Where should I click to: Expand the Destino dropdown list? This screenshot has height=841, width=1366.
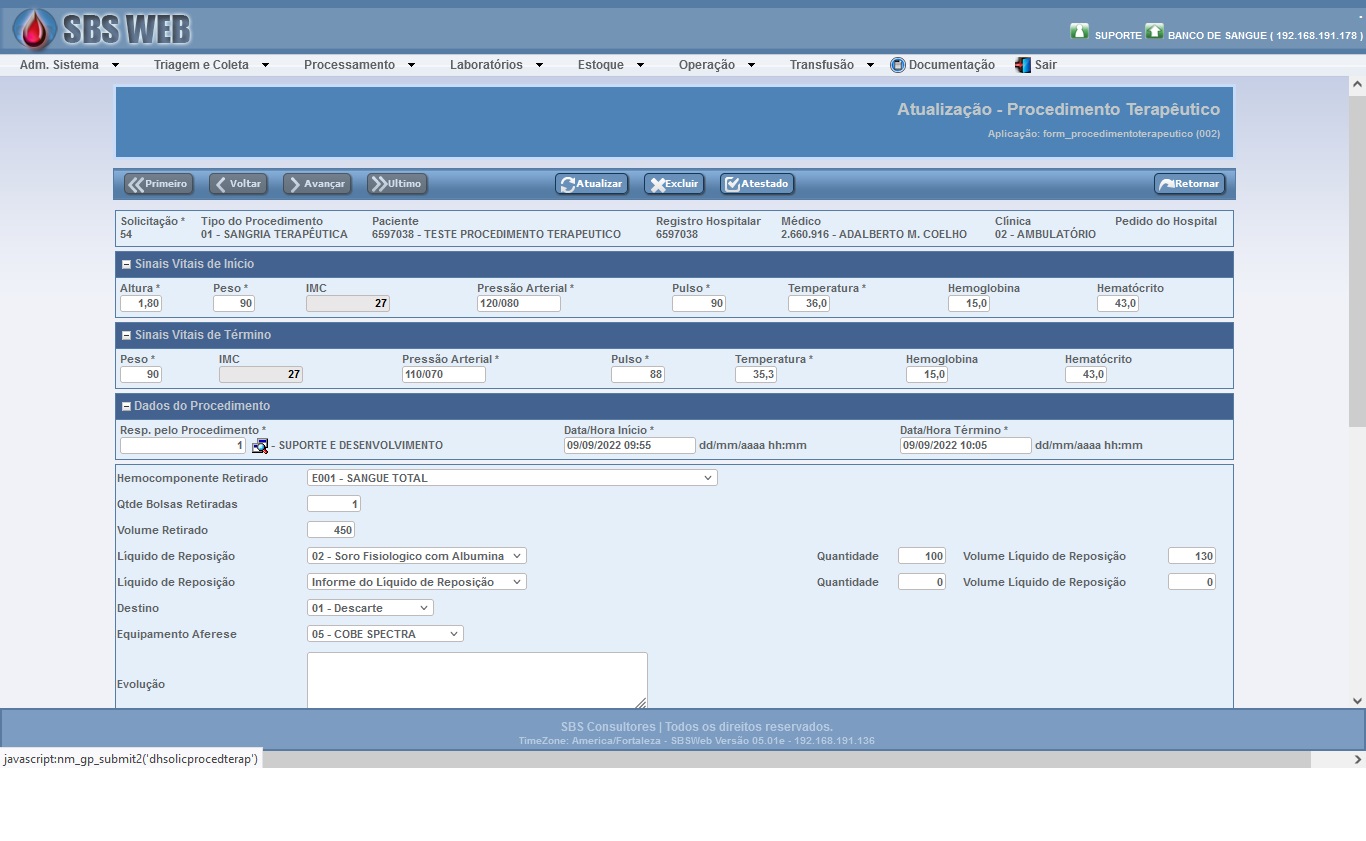(x=370, y=608)
